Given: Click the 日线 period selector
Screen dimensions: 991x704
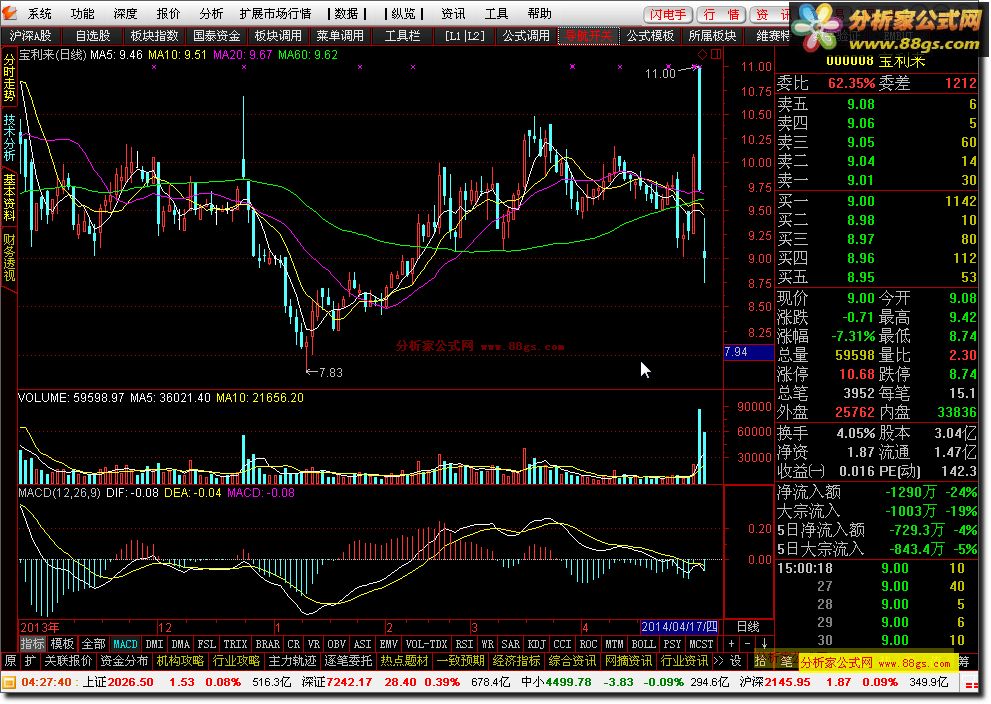Looking at the screenshot, I should pyautogui.click(x=748, y=626).
